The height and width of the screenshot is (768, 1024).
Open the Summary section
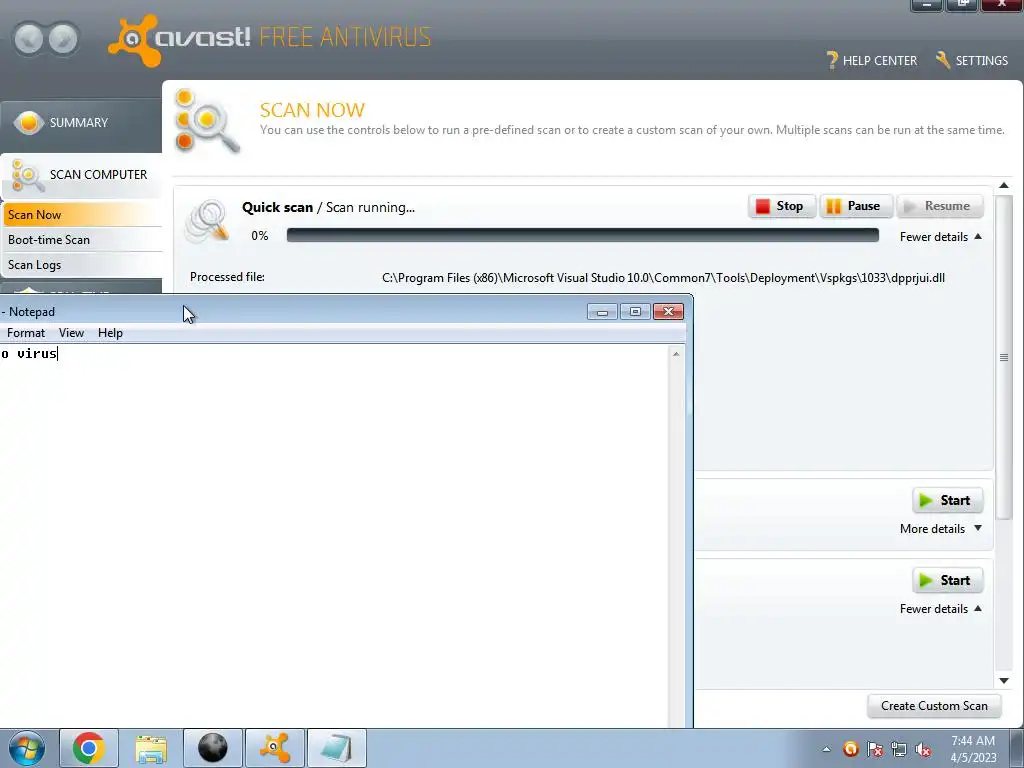81,123
